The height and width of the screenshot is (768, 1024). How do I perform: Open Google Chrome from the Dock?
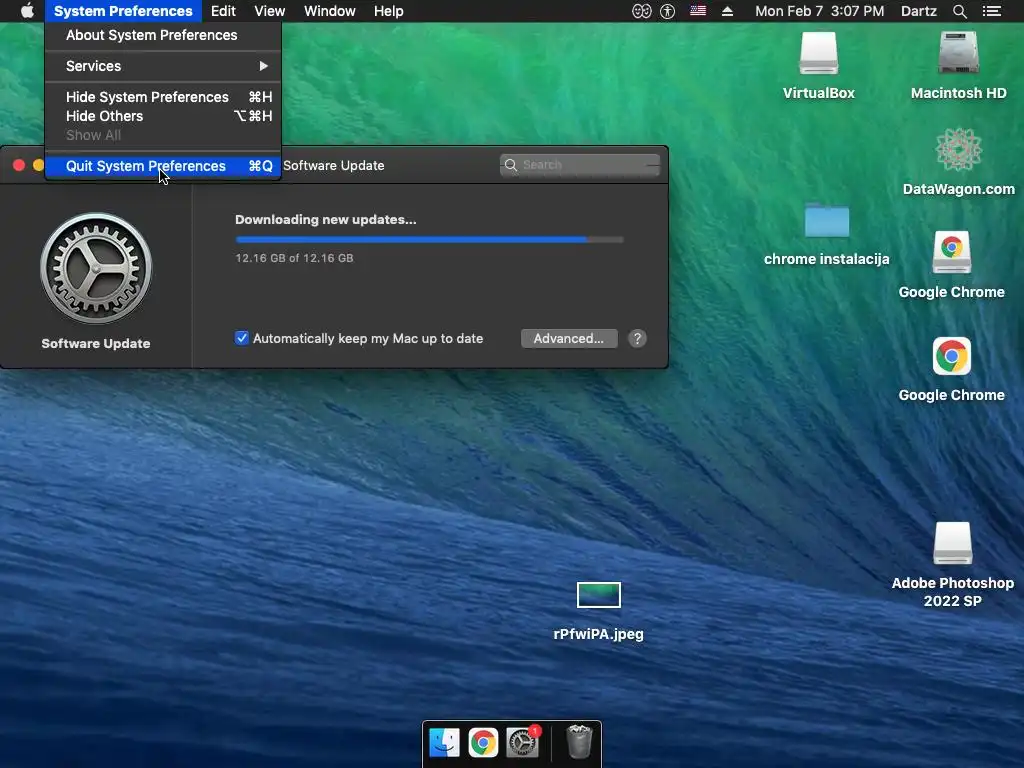(x=483, y=743)
